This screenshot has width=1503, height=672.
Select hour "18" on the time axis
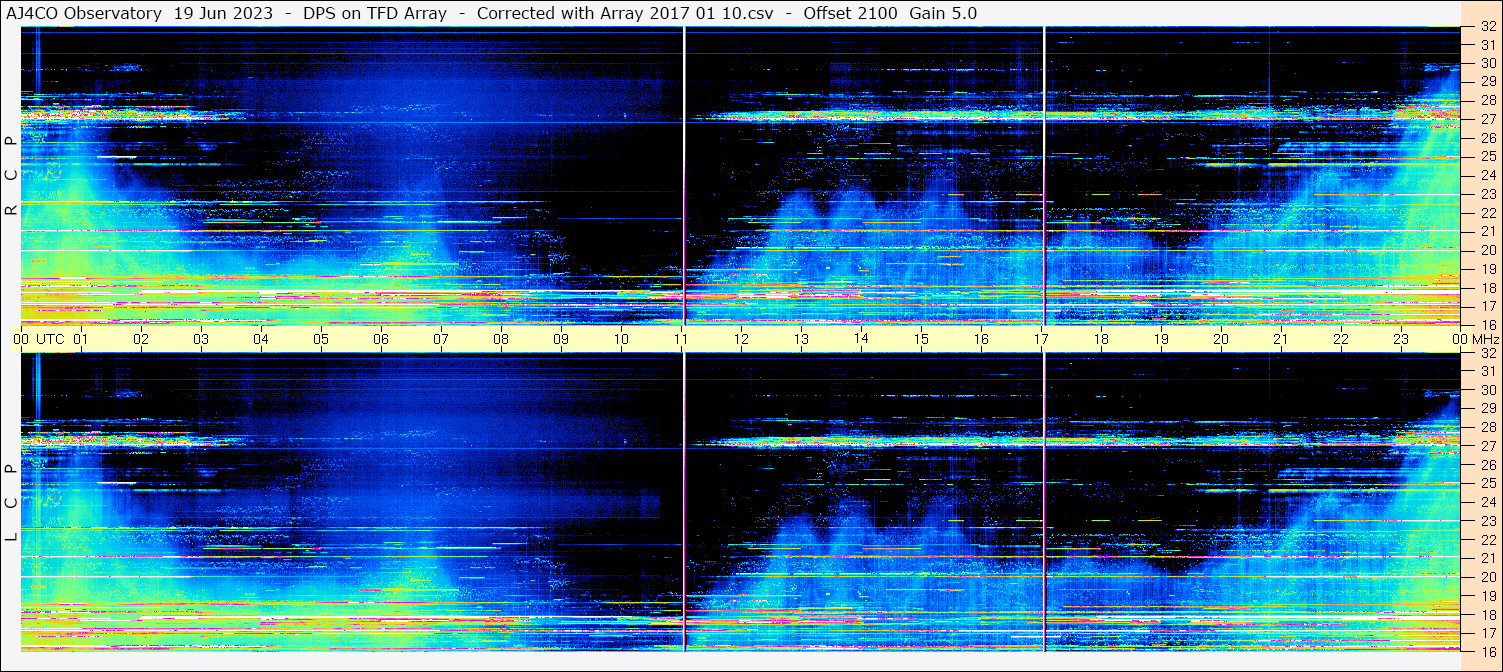click(1101, 339)
